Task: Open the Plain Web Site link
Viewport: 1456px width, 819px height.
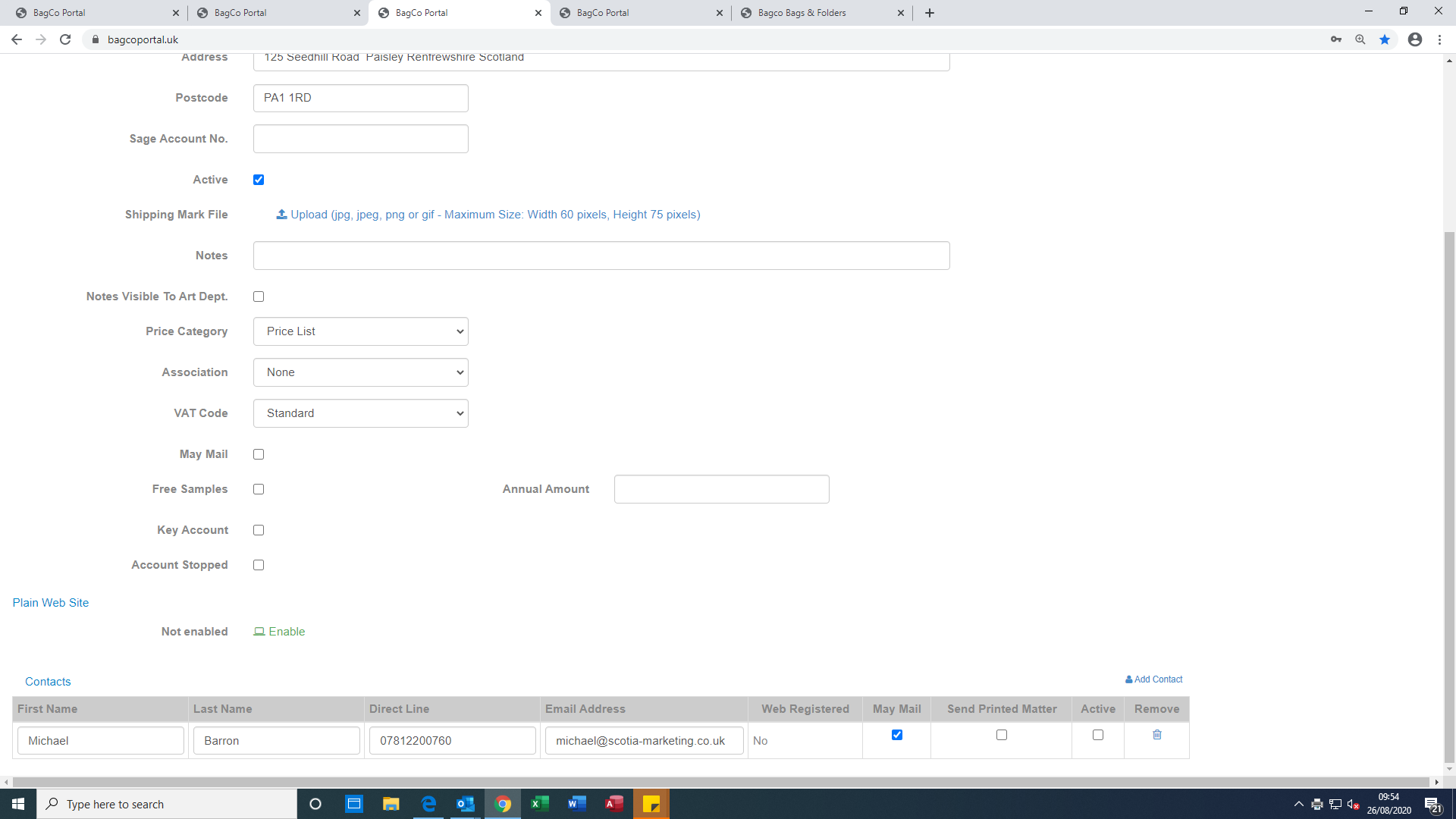Action: click(x=51, y=603)
